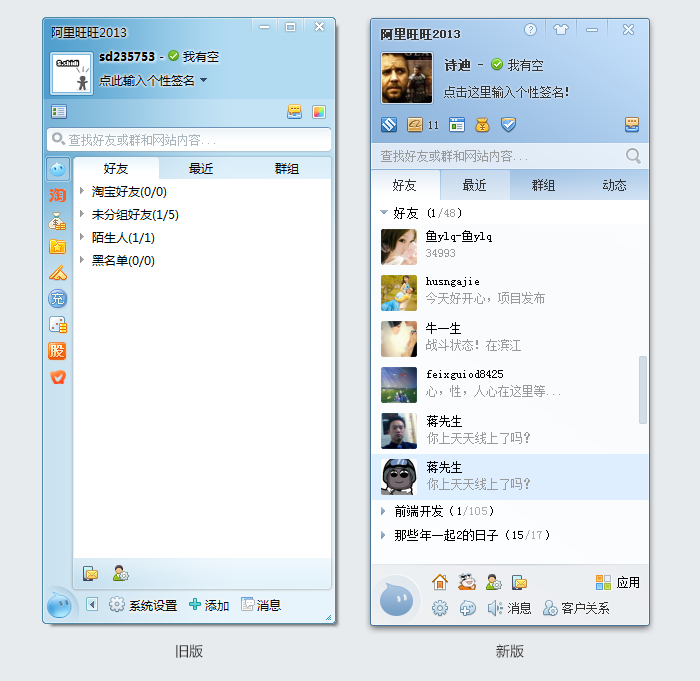700x681 pixels.
Task: Click 客户关系 in new version bottom bar
Action: (x=576, y=608)
